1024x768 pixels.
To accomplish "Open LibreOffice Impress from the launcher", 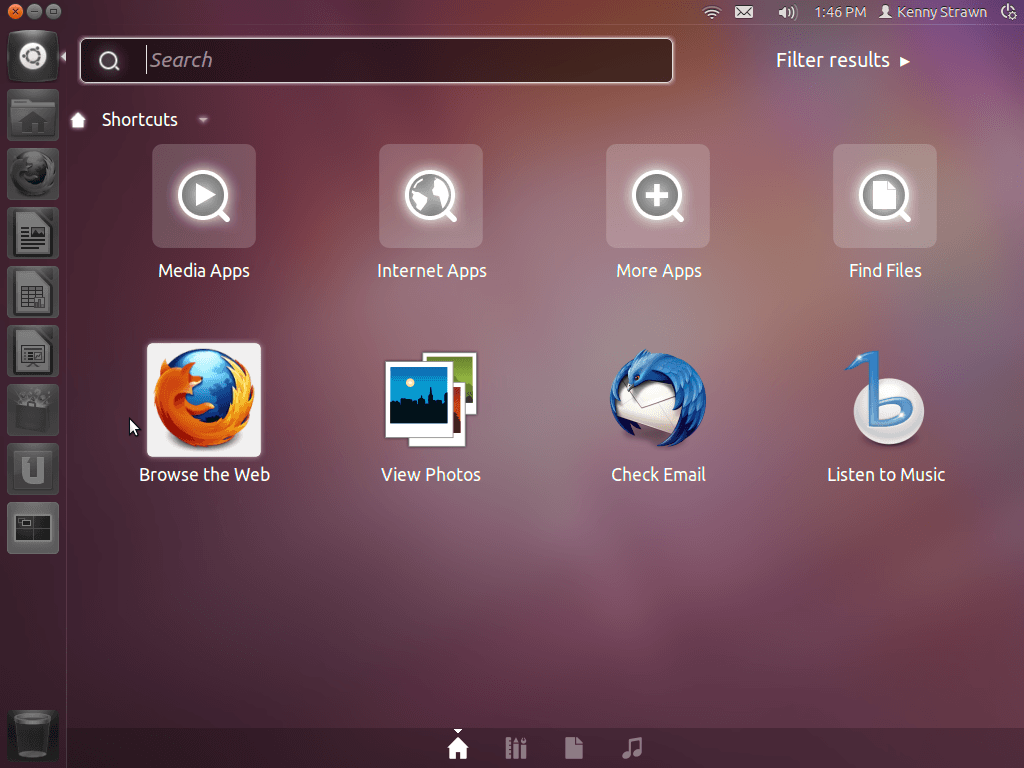I will [33, 351].
